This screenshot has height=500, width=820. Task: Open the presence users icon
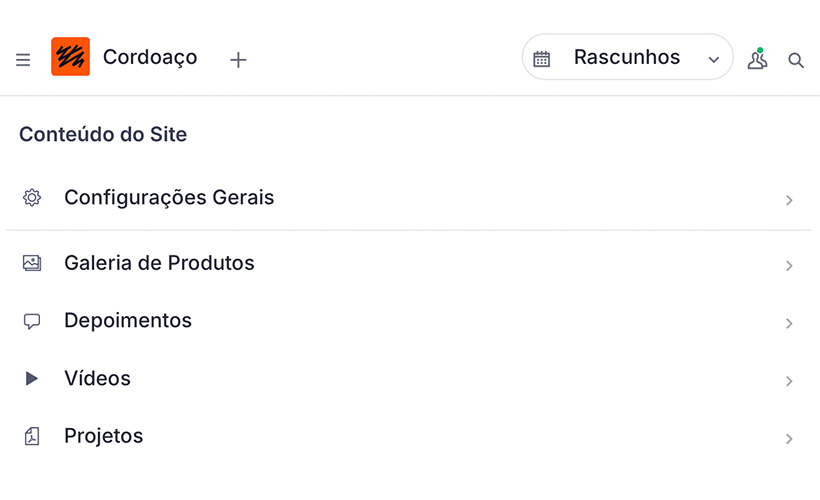[757, 59]
